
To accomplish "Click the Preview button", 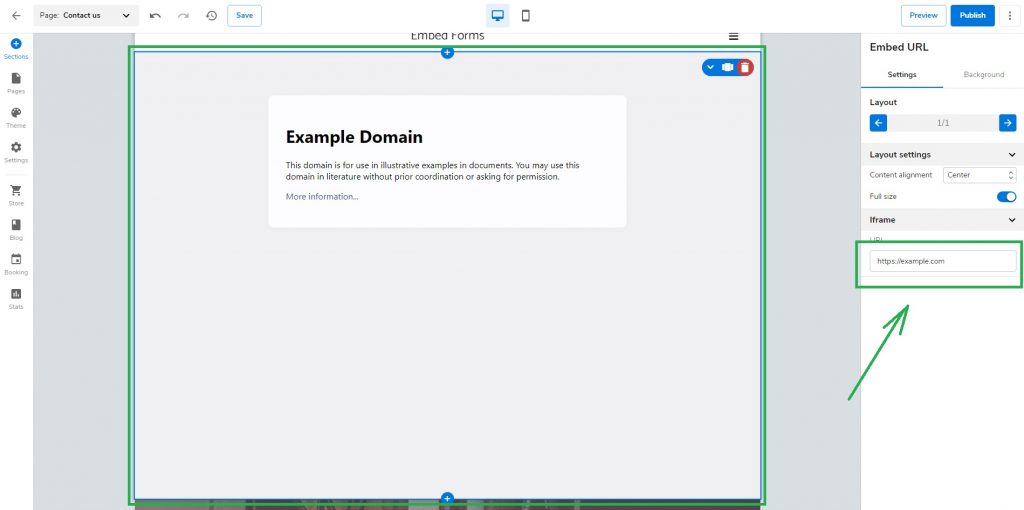I will point(923,15).
